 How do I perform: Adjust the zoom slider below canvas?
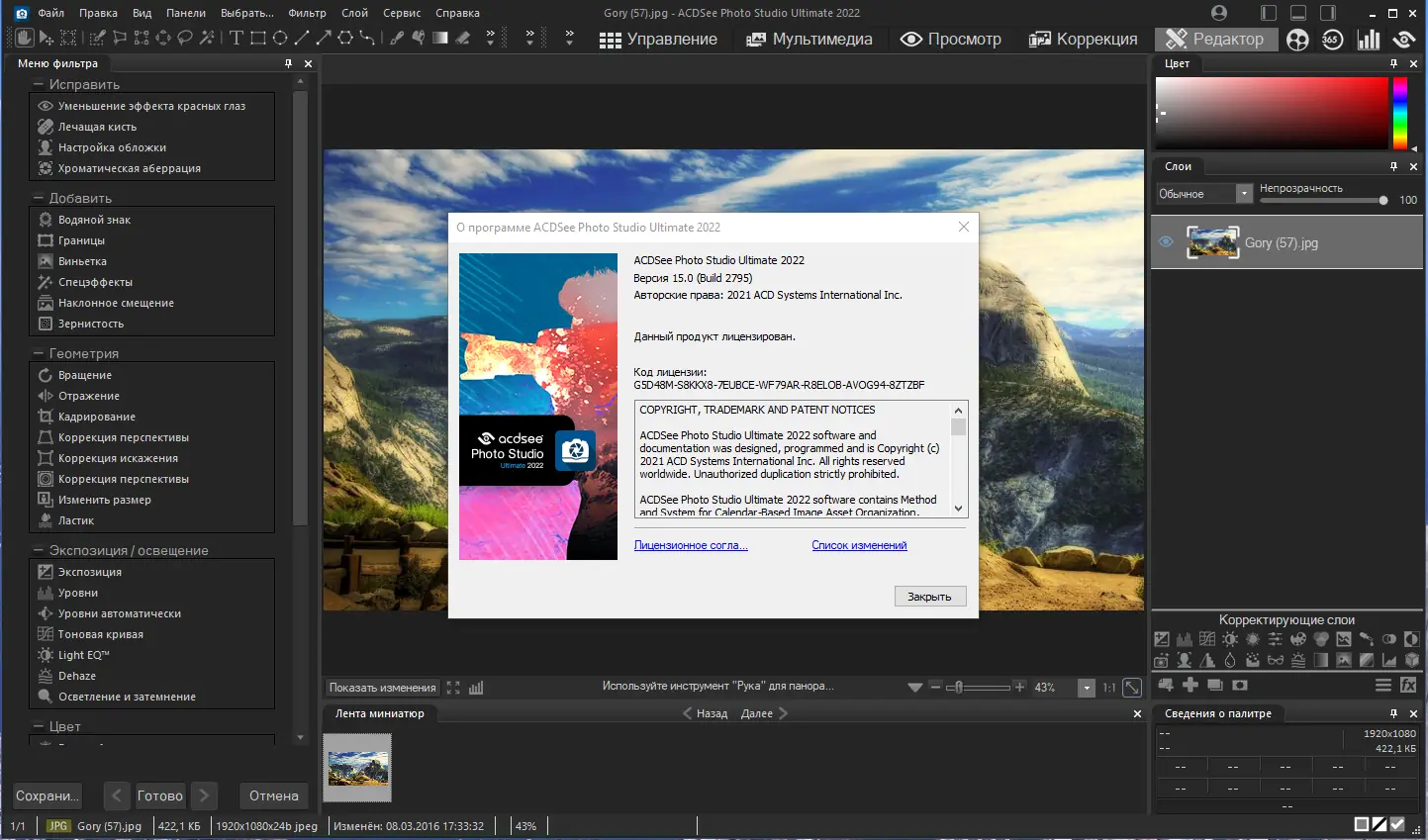pos(978,687)
